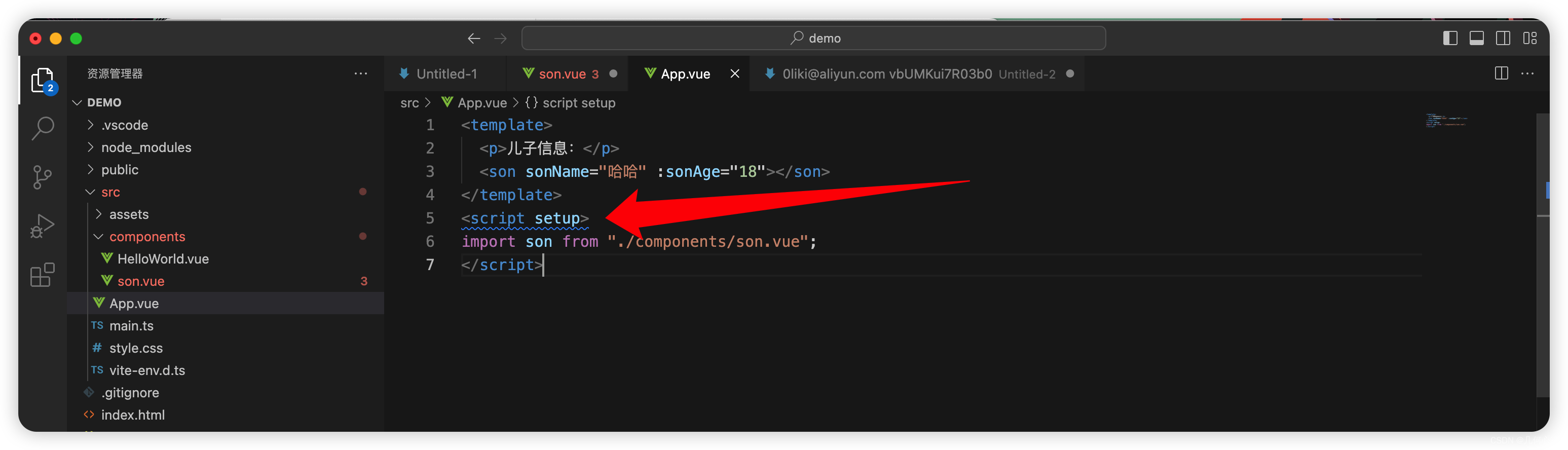Click the script setup tag on line 5
The width and height of the screenshot is (1568, 450).
click(525, 218)
